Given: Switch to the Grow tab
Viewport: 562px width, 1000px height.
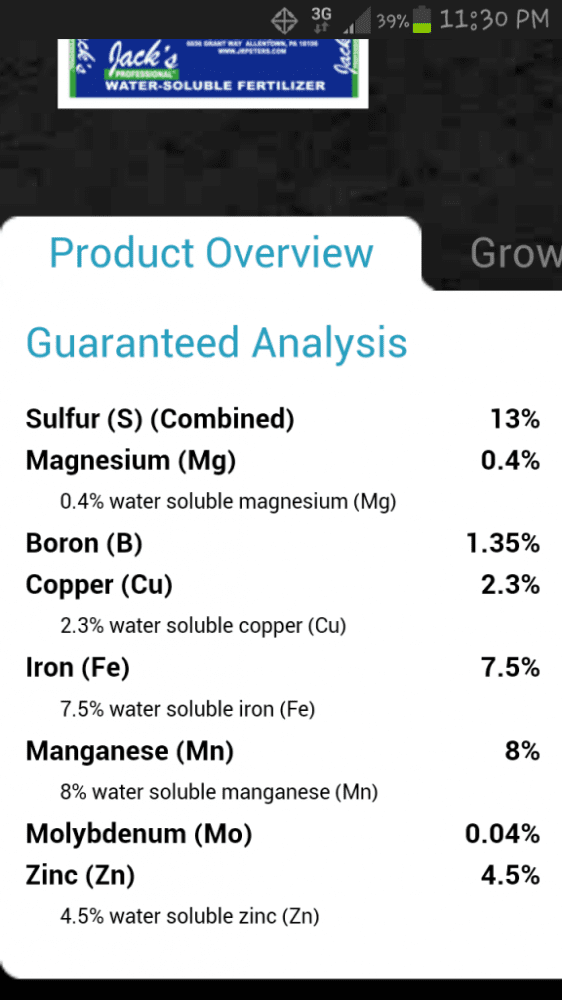Looking at the screenshot, I should (x=515, y=253).
